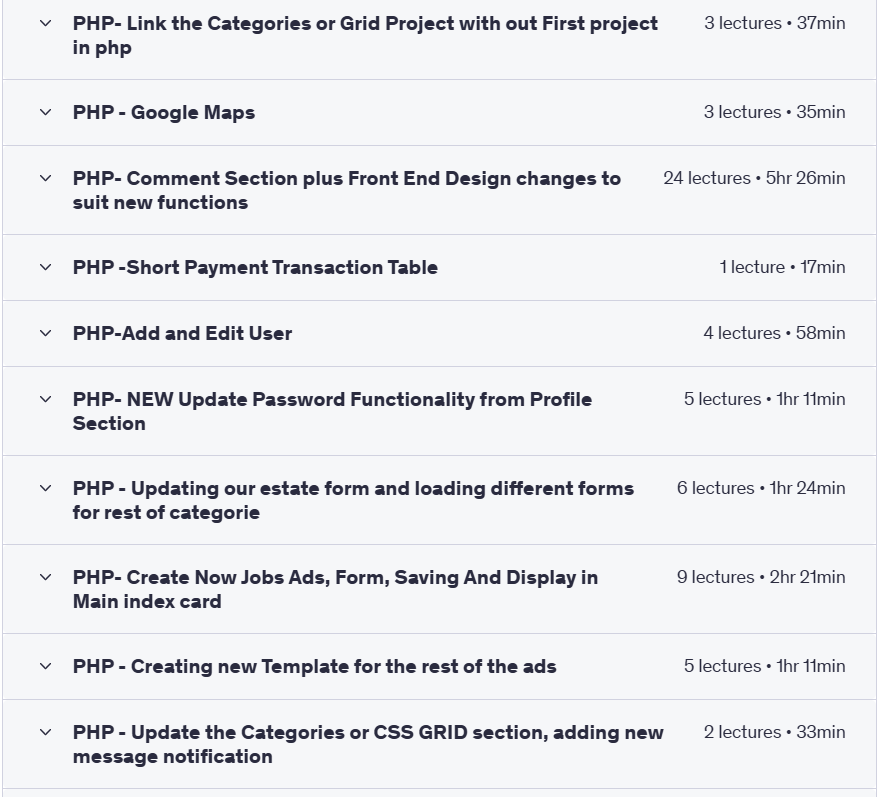The width and height of the screenshot is (879, 797).
Task: Expand chevron for Link the Categories or Grid Project
Action: (46, 24)
